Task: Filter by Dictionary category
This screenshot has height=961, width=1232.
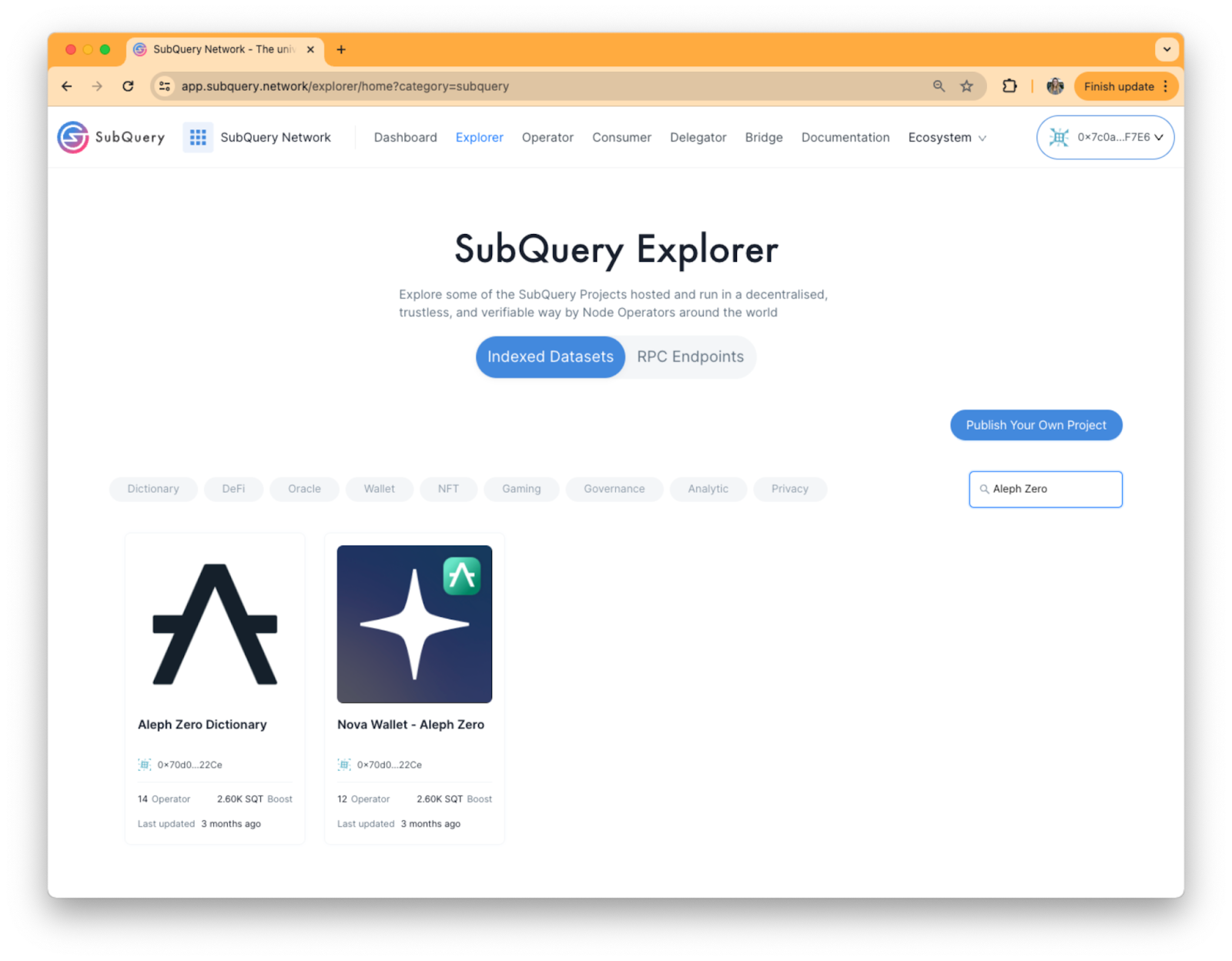Action: coord(153,489)
